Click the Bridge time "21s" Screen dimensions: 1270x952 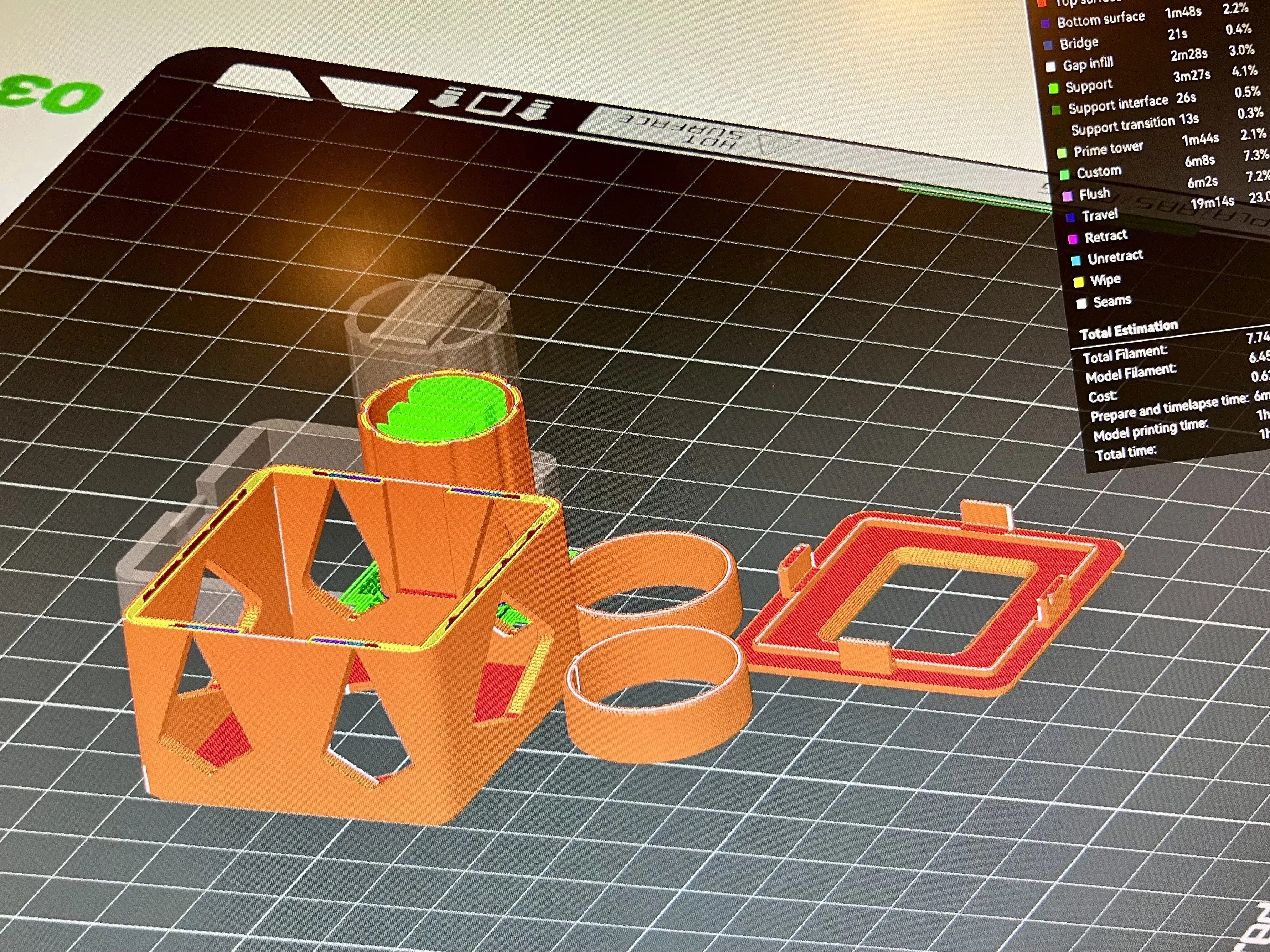point(1178,35)
